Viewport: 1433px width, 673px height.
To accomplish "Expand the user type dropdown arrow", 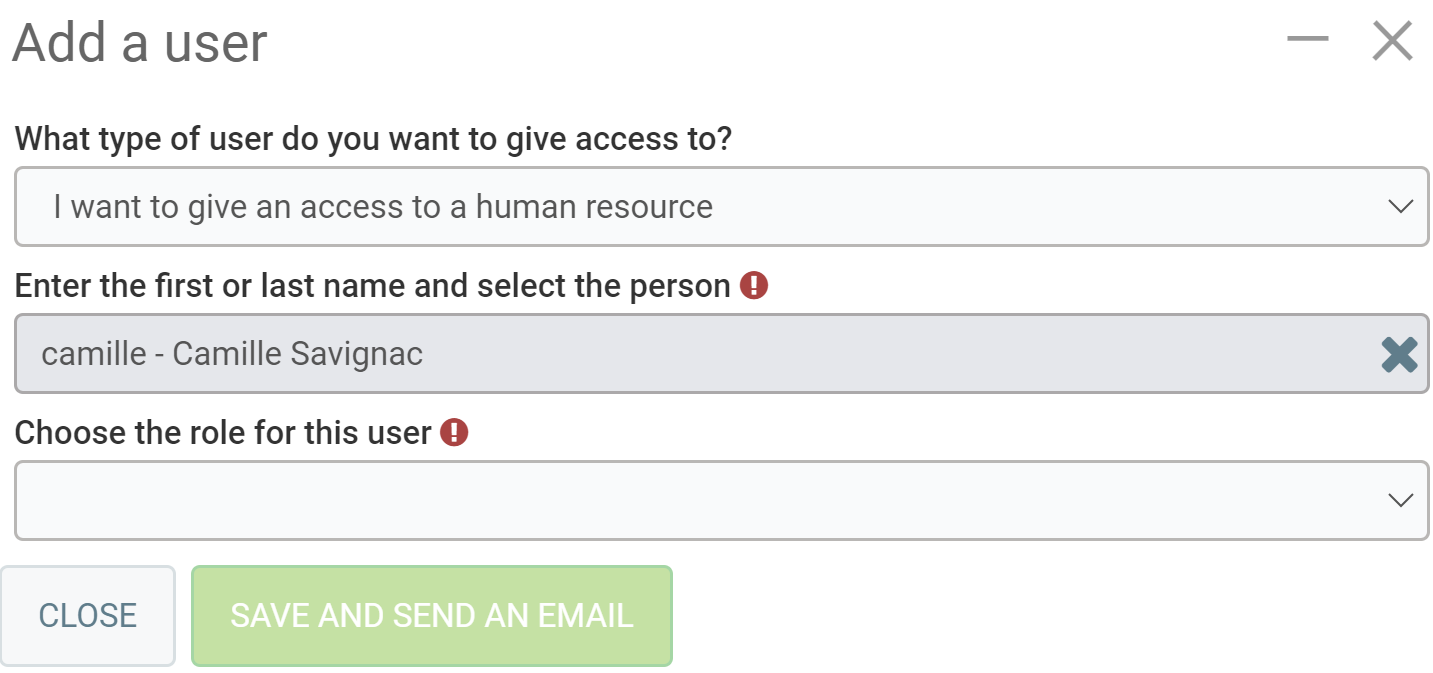I will 1400,207.
